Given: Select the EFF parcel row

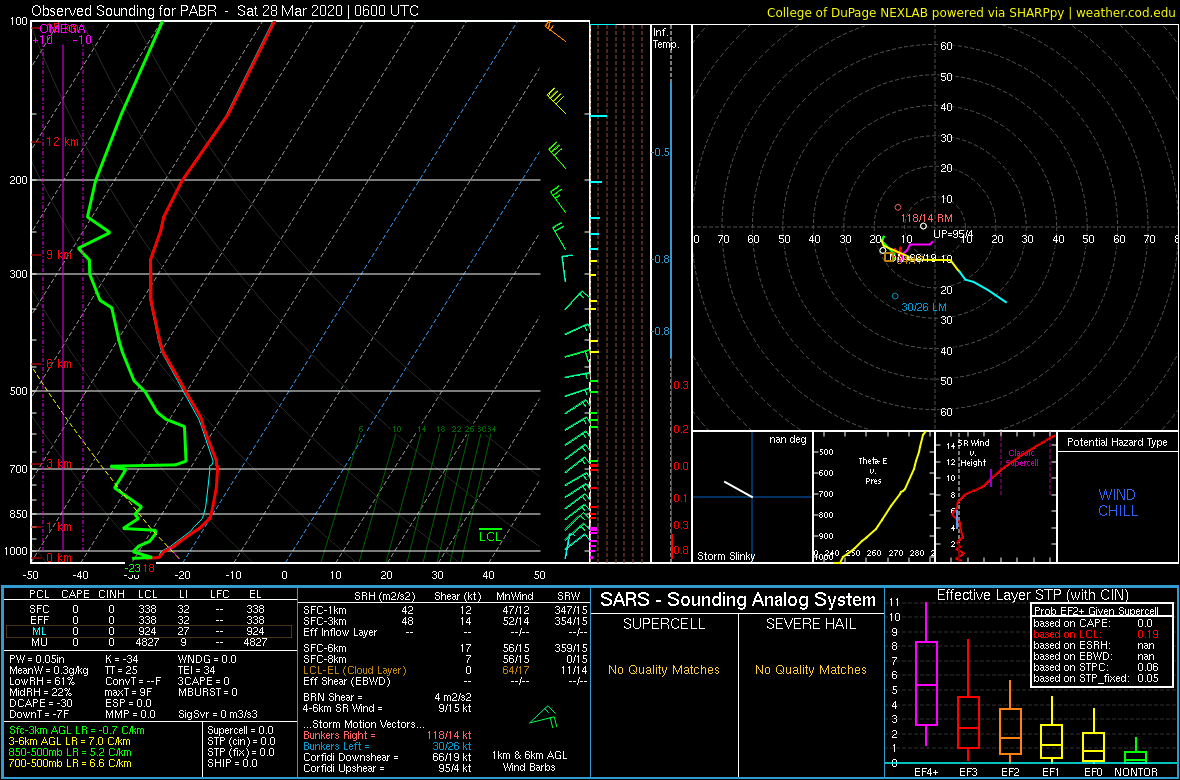Looking at the screenshot, I should tap(150, 620).
